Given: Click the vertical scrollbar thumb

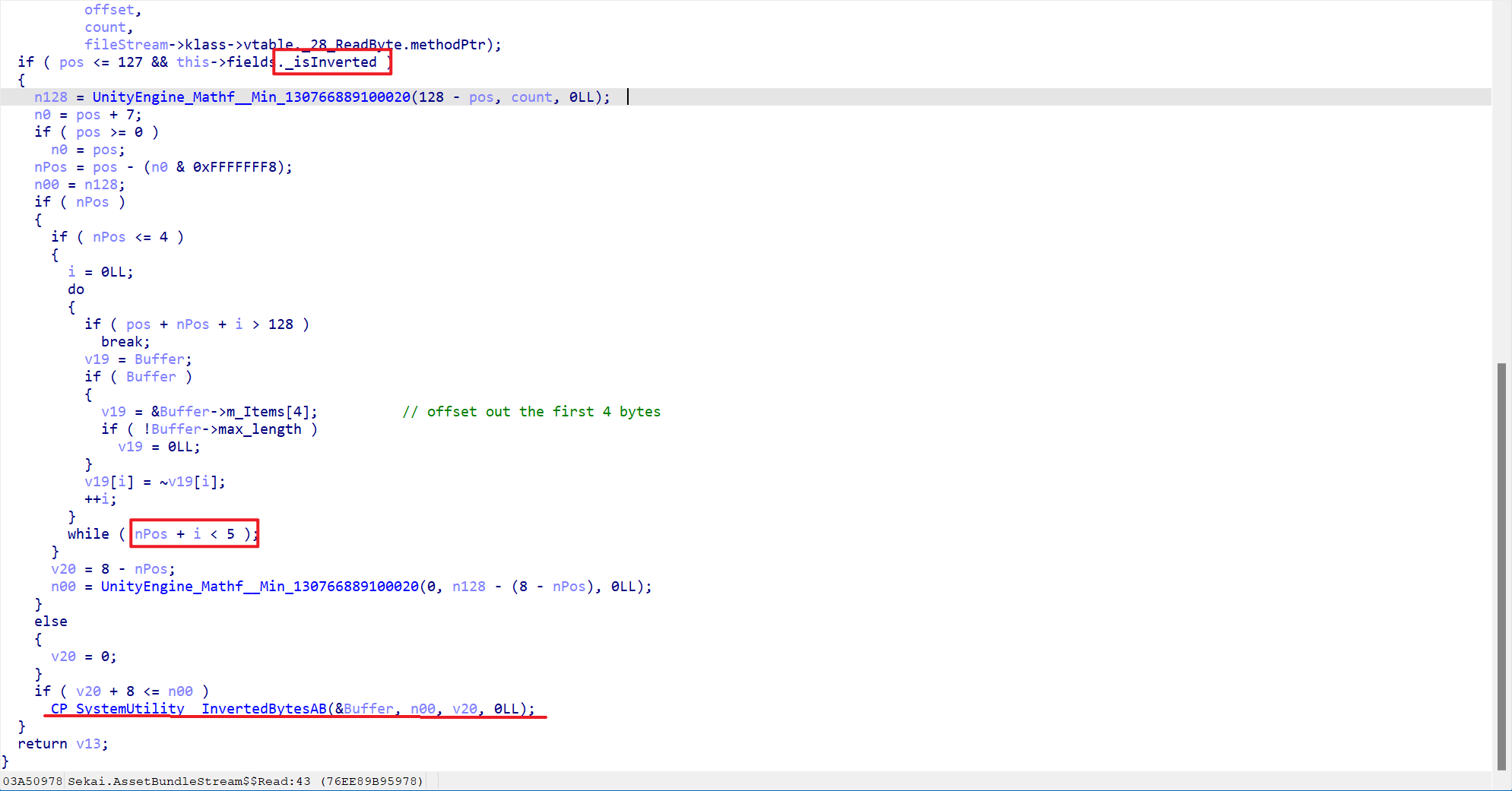Looking at the screenshot, I should coord(1501,566).
